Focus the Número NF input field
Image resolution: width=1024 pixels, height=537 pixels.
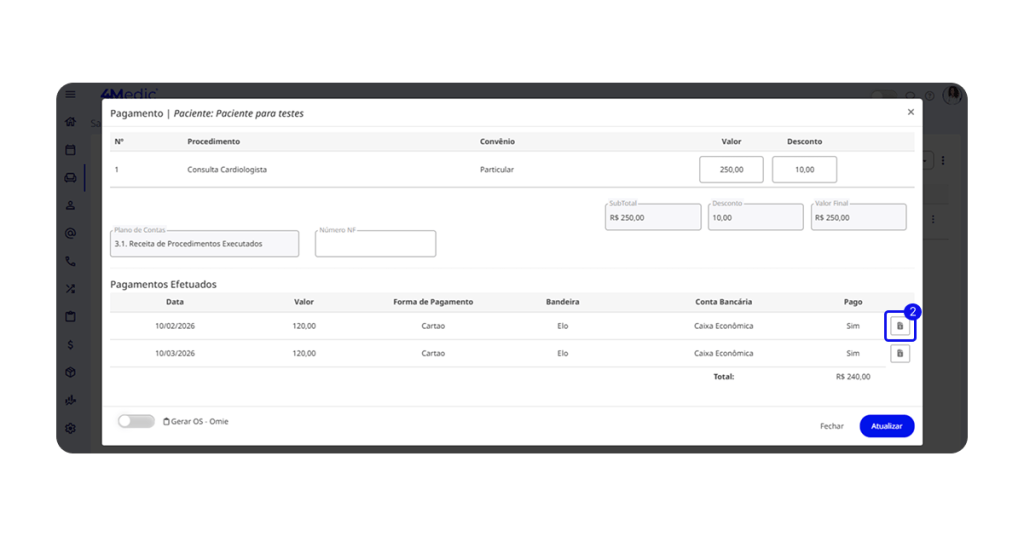coord(375,243)
